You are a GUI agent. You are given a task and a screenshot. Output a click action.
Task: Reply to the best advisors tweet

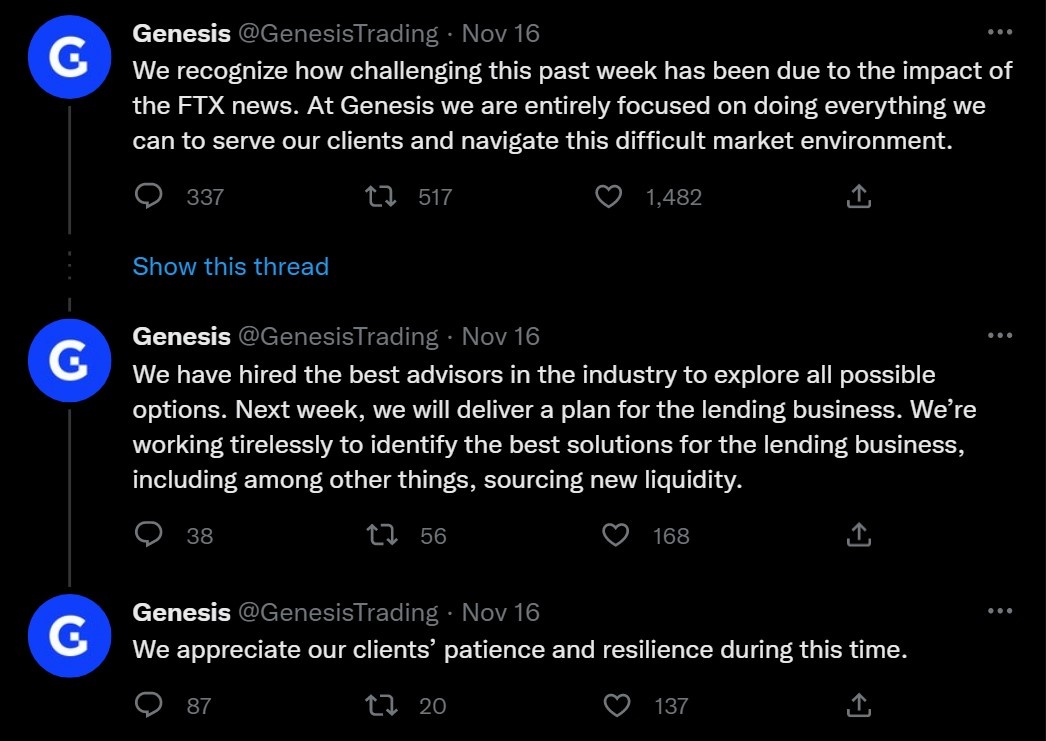(148, 535)
